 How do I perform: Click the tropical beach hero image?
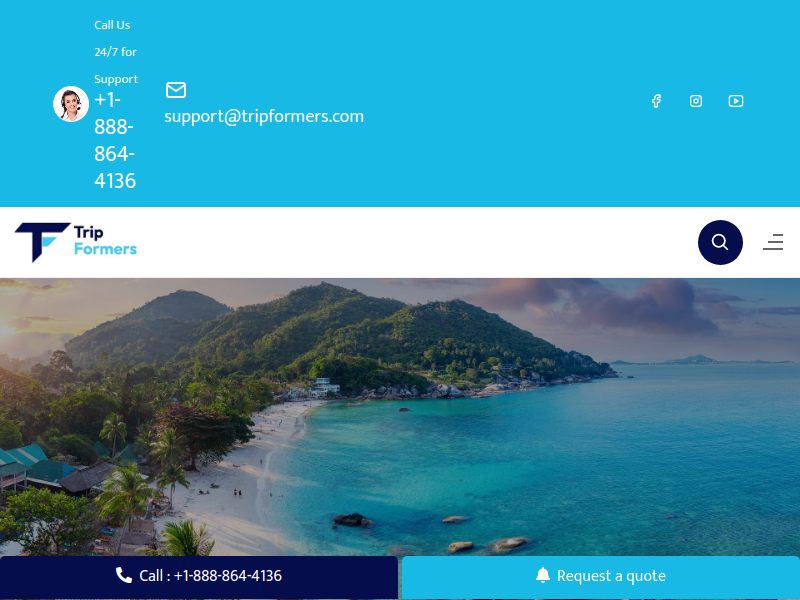(x=400, y=417)
